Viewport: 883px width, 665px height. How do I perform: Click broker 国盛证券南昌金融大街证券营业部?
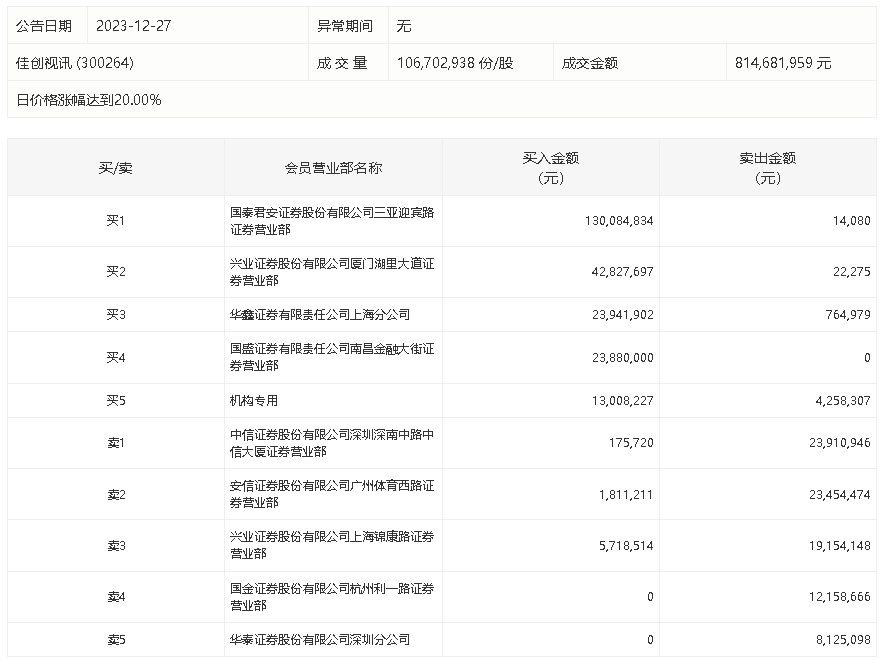point(332,357)
